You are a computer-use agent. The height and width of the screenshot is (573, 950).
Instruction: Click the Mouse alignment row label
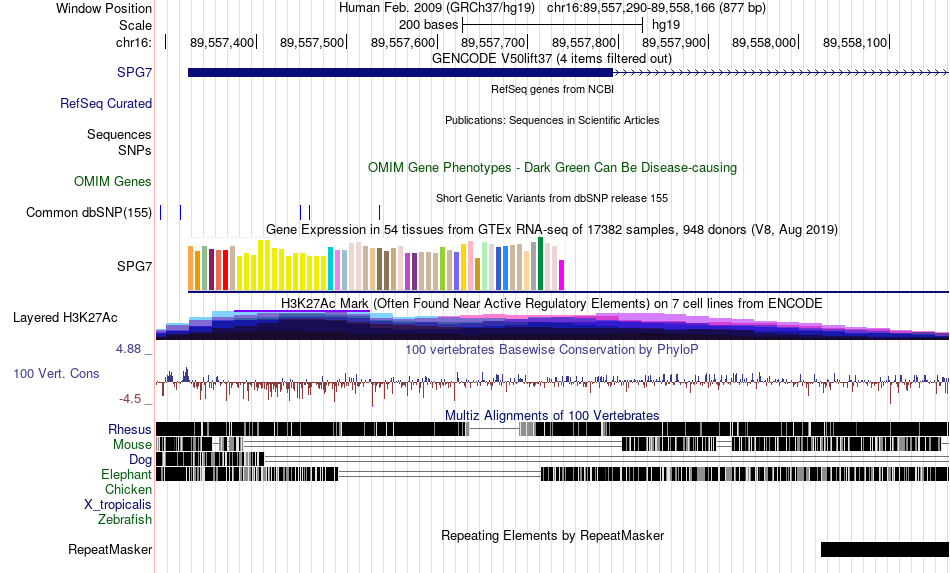point(131,445)
